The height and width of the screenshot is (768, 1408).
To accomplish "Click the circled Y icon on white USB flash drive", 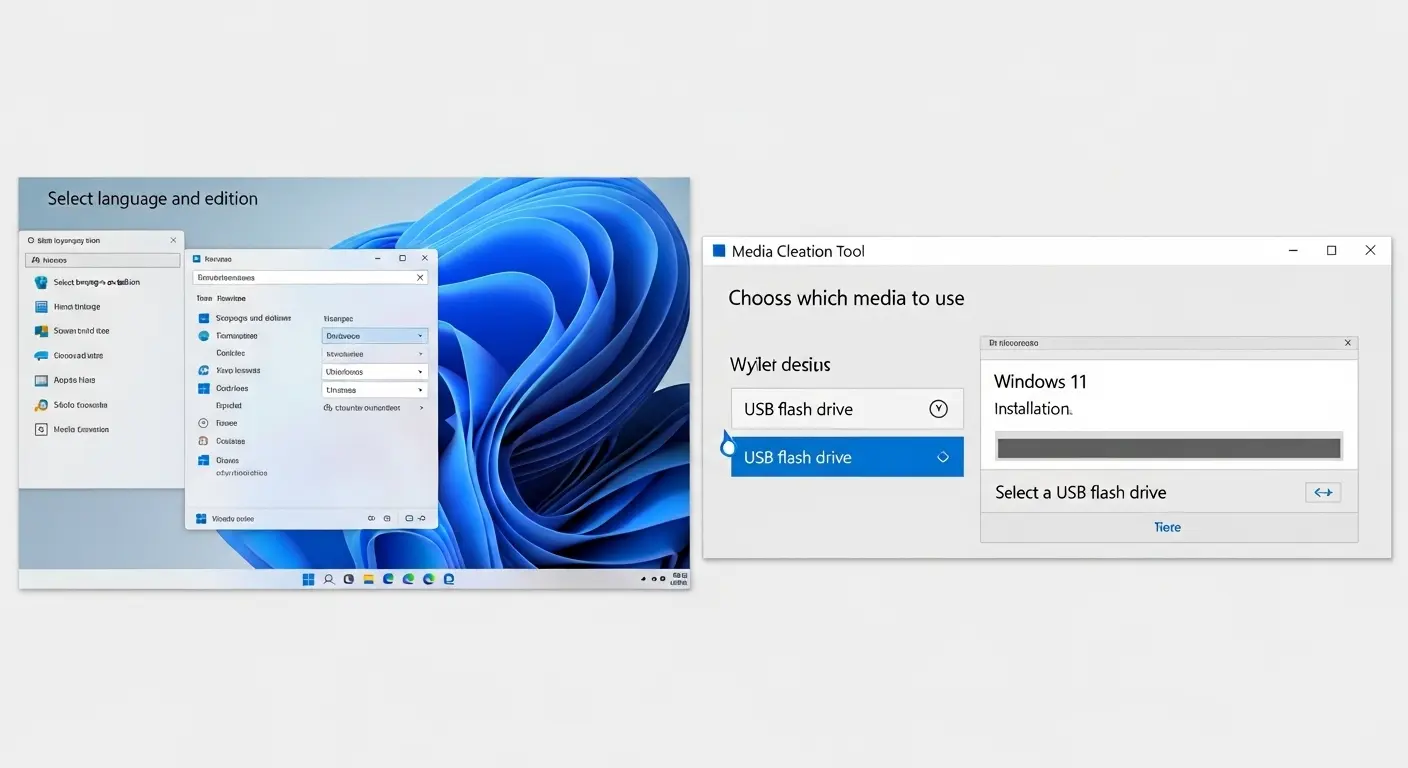I will (938, 408).
